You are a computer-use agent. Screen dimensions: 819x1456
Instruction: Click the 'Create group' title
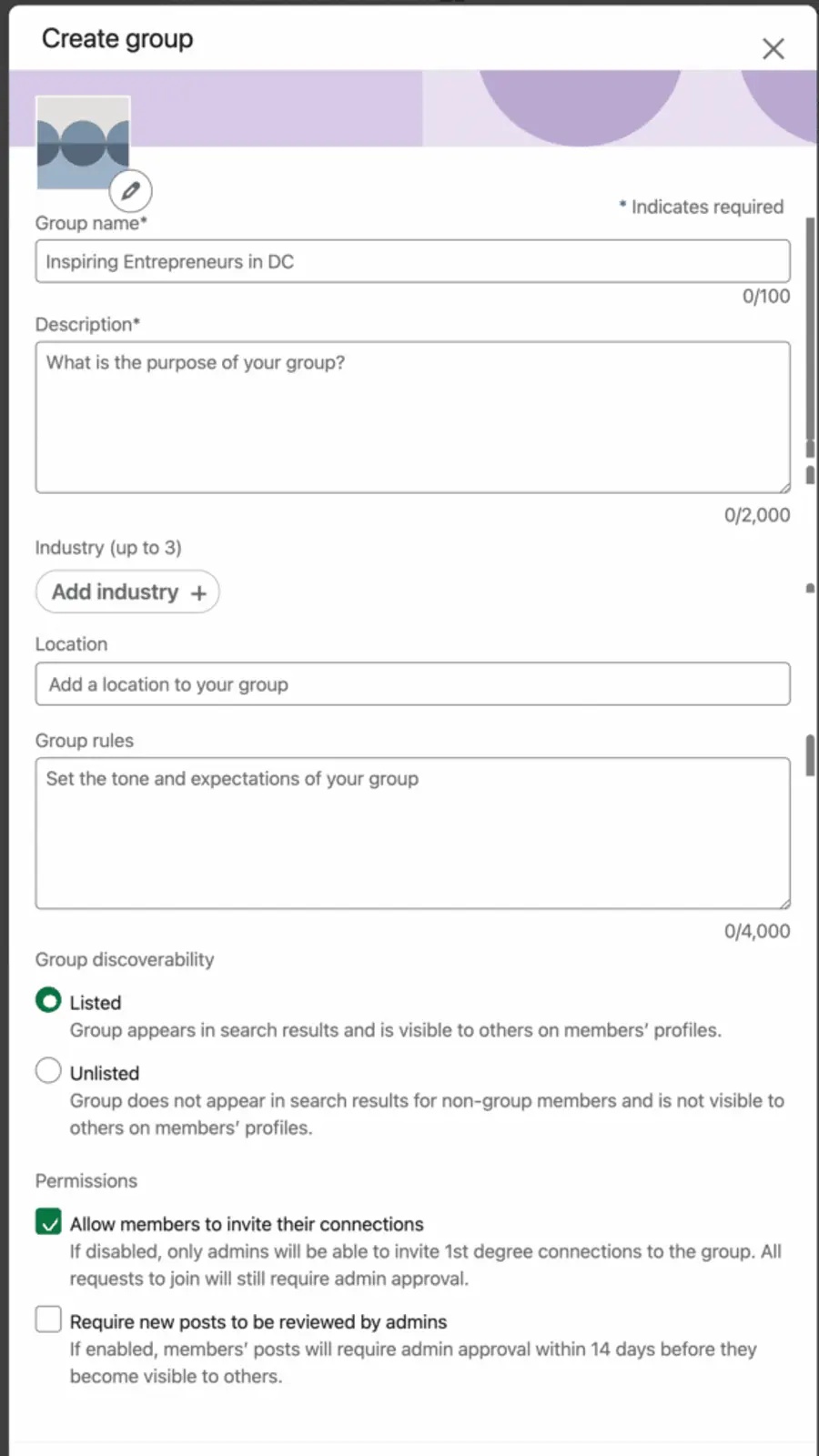click(x=117, y=39)
